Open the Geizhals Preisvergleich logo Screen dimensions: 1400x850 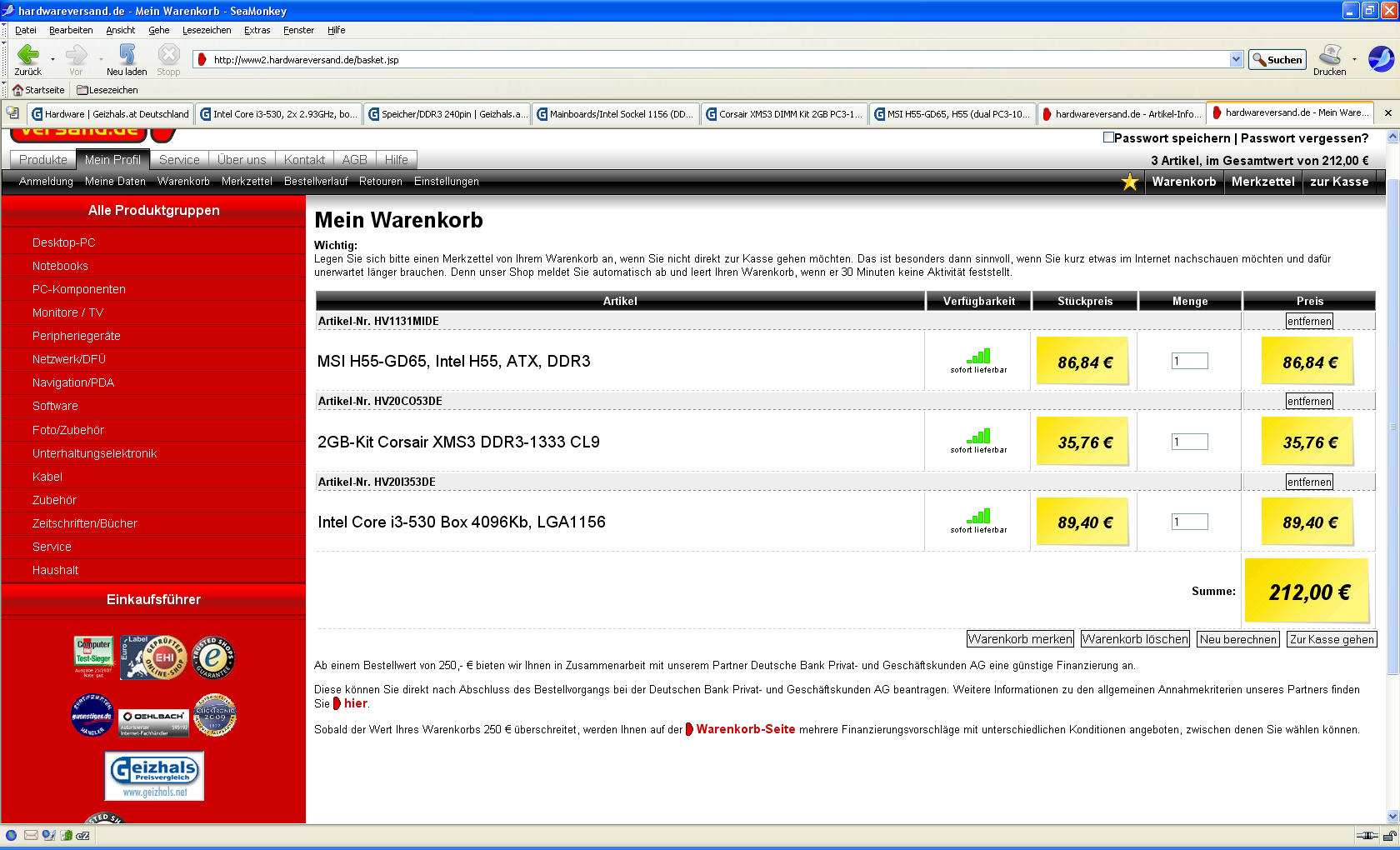[x=154, y=776]
